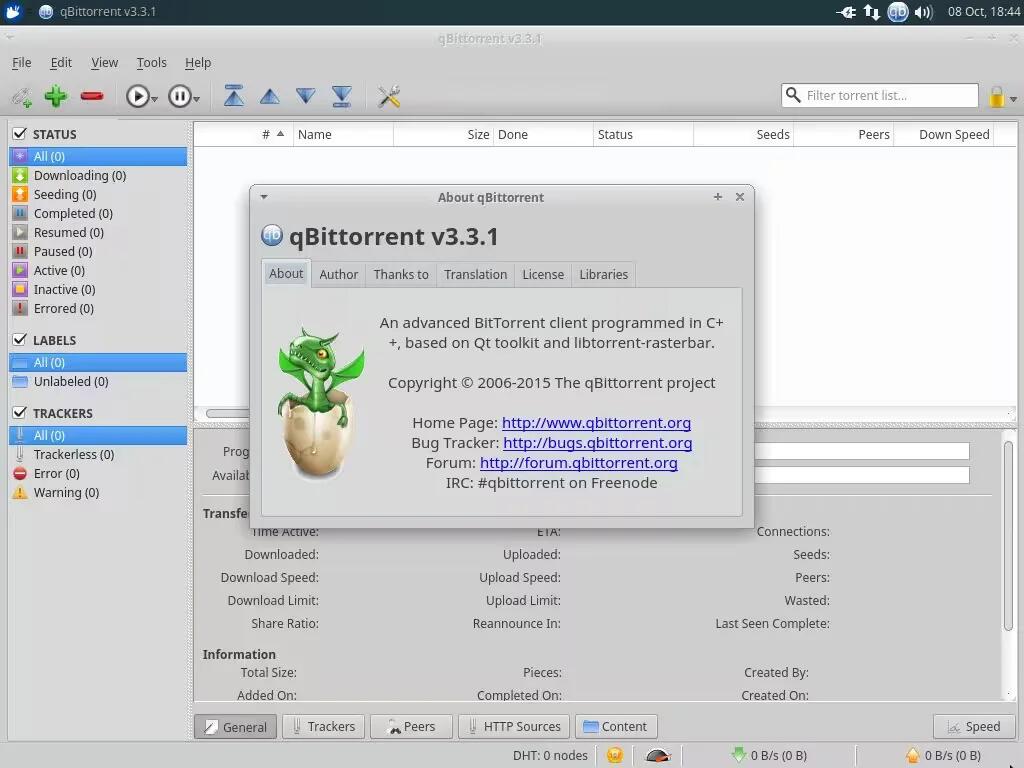Viewport: 1024px width, 768px height.
Task: Select Completed (0) status filter
Action: (98, 213)
